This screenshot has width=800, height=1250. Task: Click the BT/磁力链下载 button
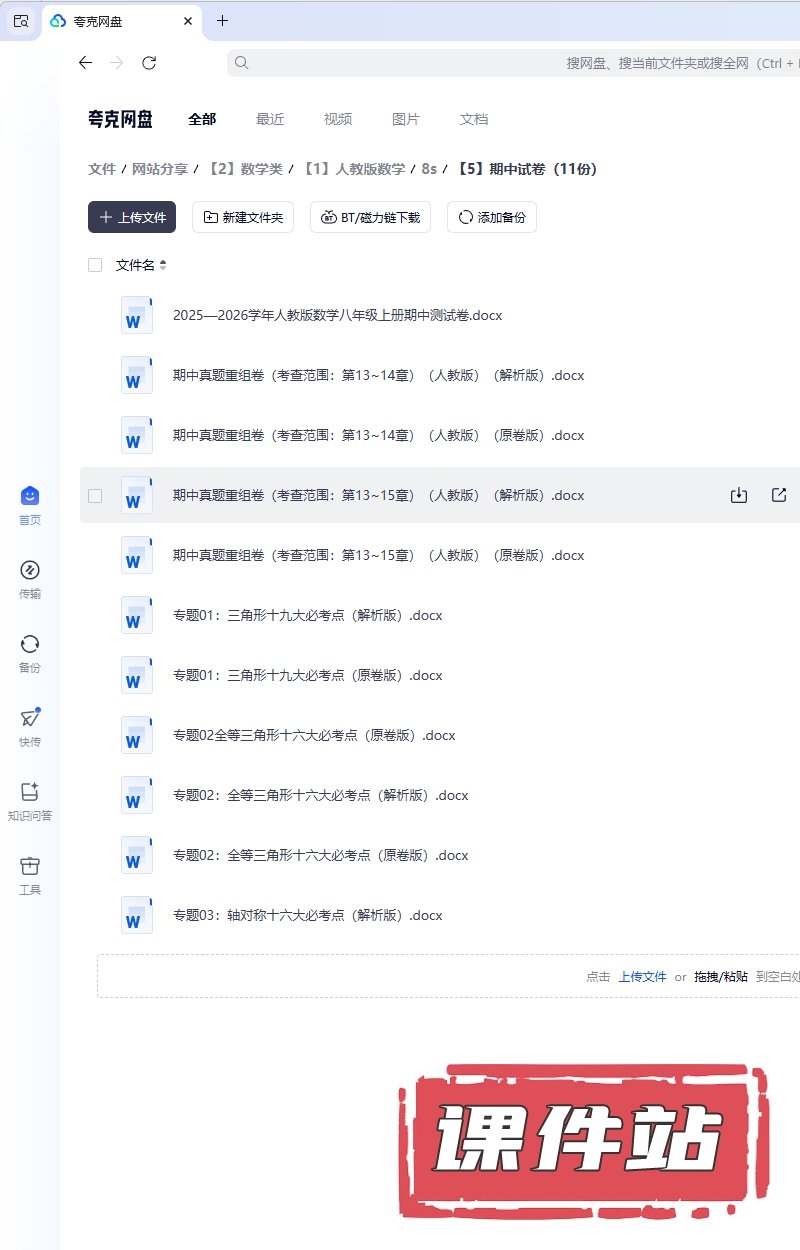(370, 217)
